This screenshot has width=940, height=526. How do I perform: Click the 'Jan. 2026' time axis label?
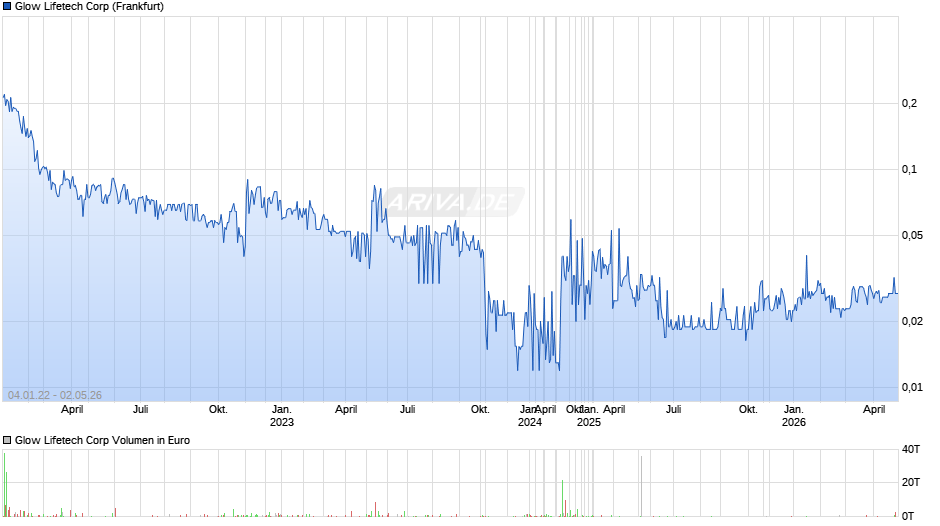point(794,416)
